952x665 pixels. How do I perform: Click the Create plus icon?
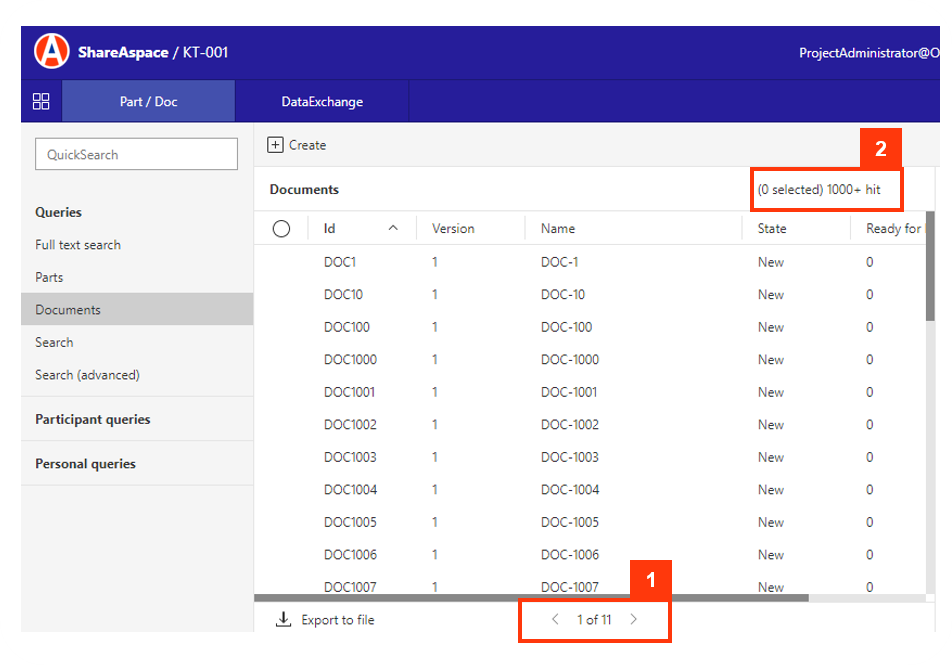point(275,145)
